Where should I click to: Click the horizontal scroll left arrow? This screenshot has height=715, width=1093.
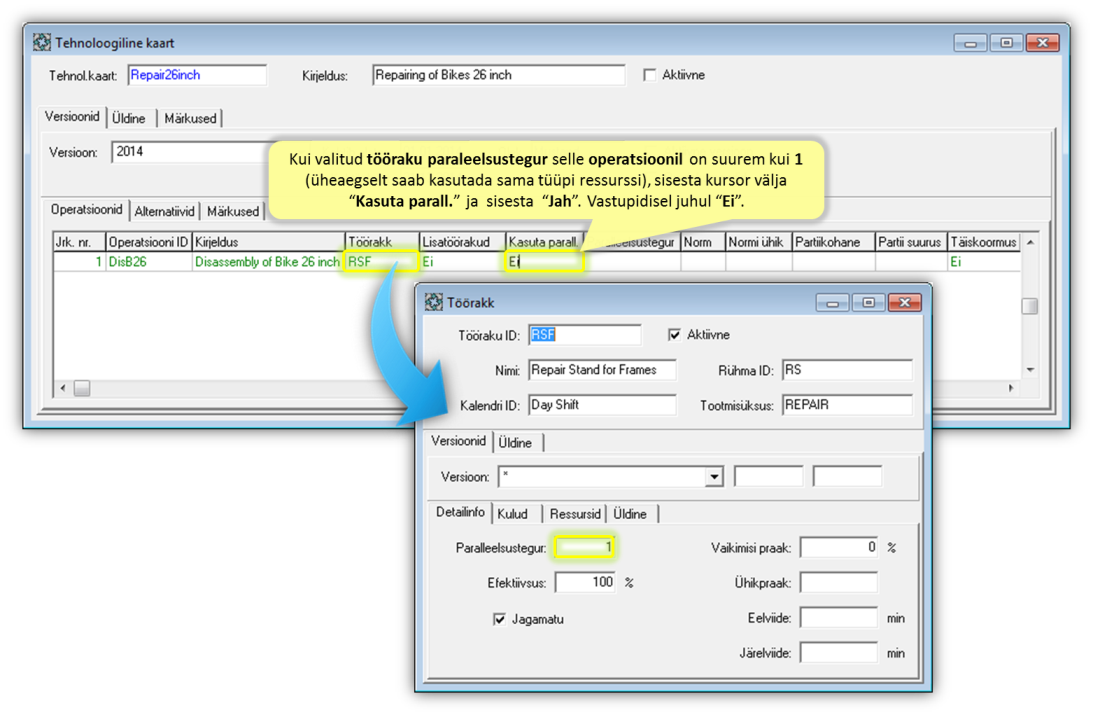pyautogui.click(x=63, y=388)
